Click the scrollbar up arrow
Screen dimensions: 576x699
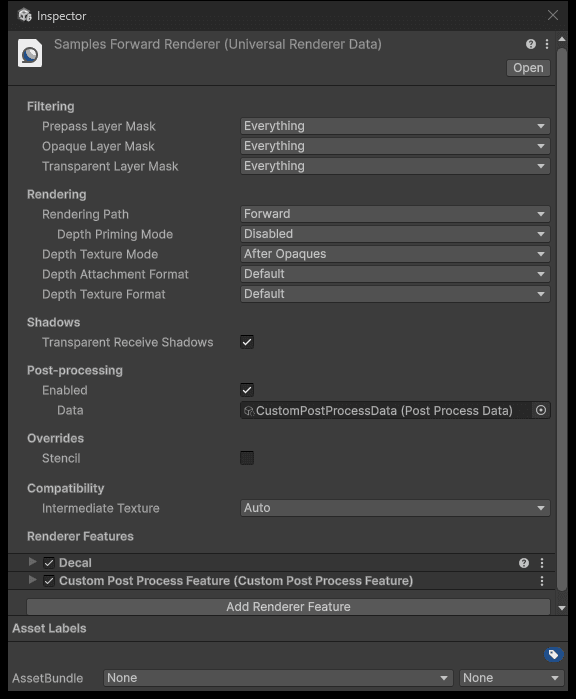(x=562, y=39)
